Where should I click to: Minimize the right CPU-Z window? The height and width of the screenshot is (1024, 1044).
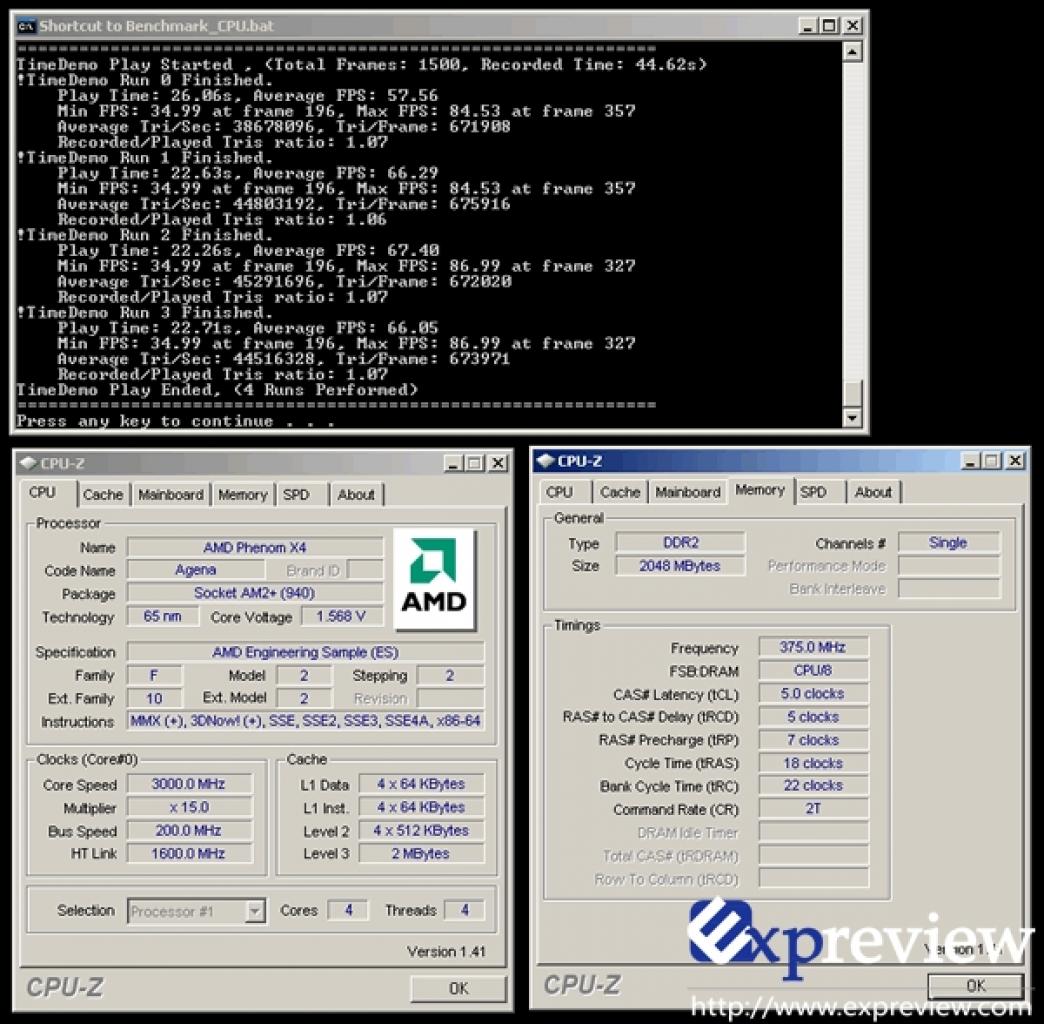coord(970,461)
